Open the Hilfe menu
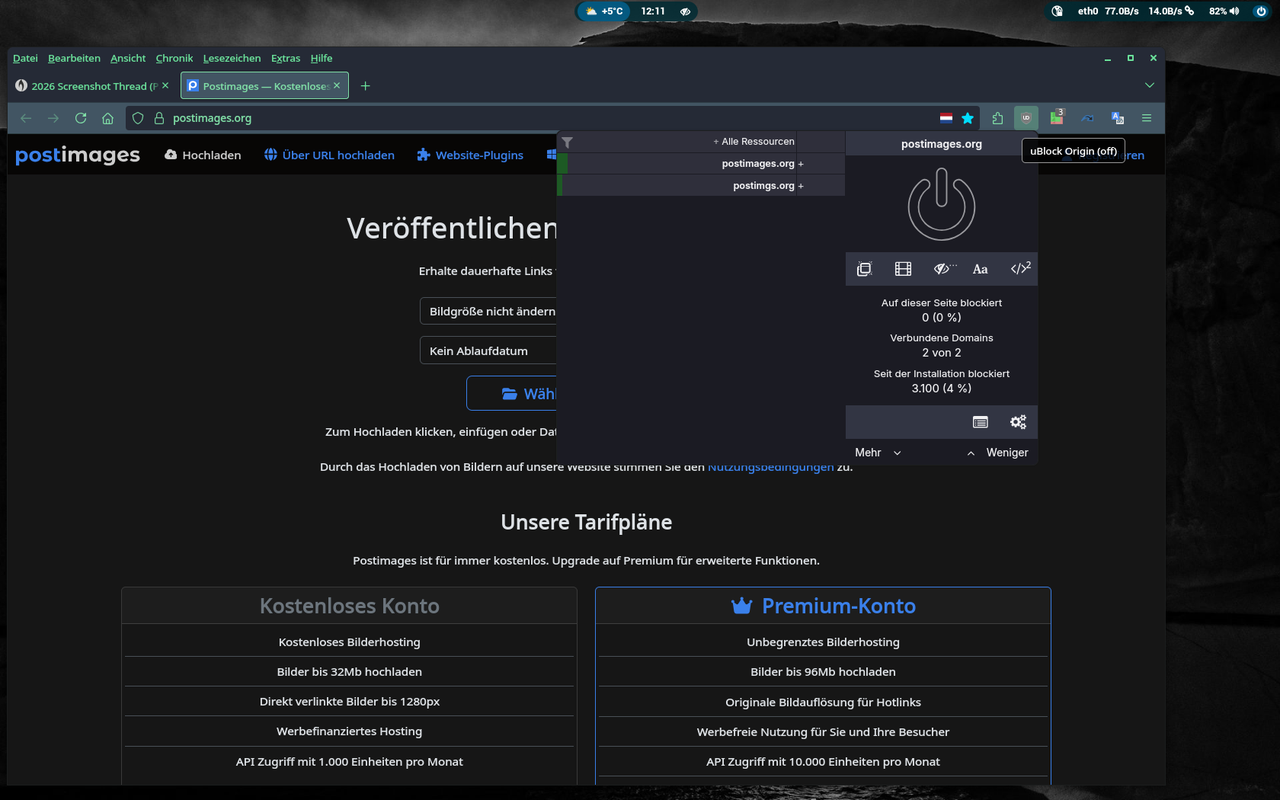Image resolution: width=1280 pixels, height=800 pixels. pos(321,58)
